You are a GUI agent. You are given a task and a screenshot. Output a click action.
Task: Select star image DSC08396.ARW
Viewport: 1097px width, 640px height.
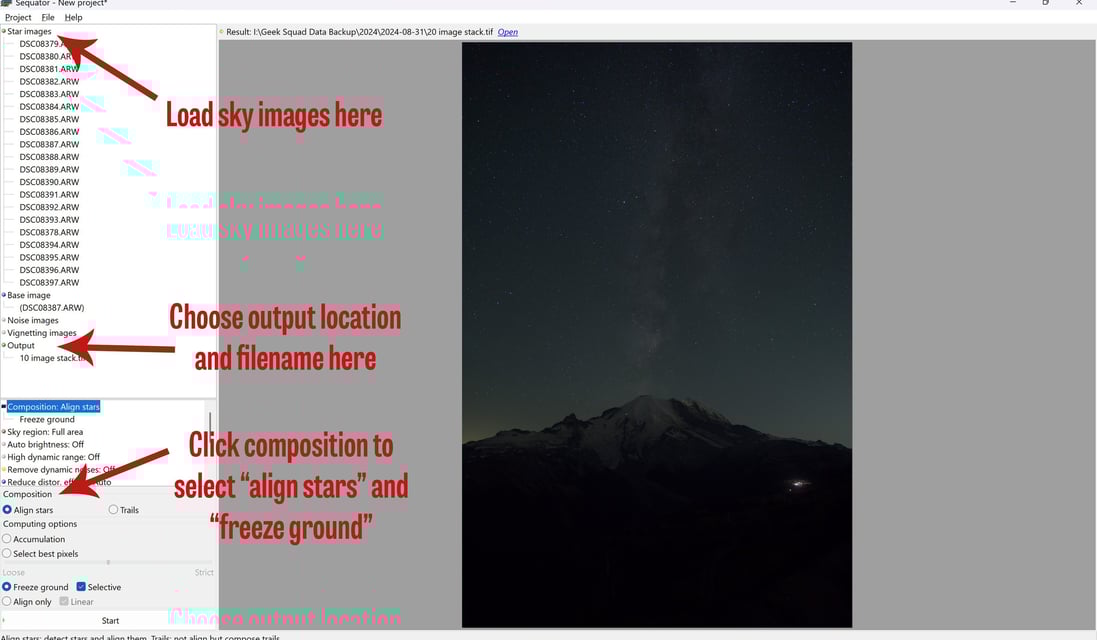[x=49, y=271]
